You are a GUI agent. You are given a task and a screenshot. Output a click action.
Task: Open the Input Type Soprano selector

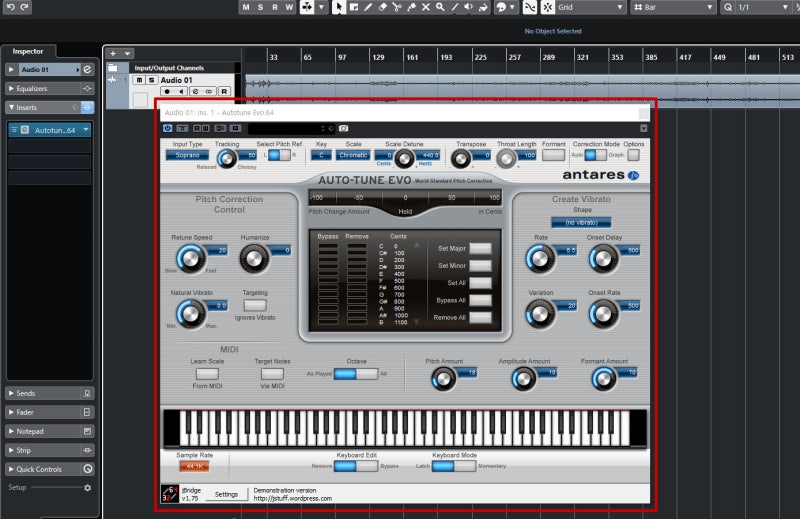(187, 155)
